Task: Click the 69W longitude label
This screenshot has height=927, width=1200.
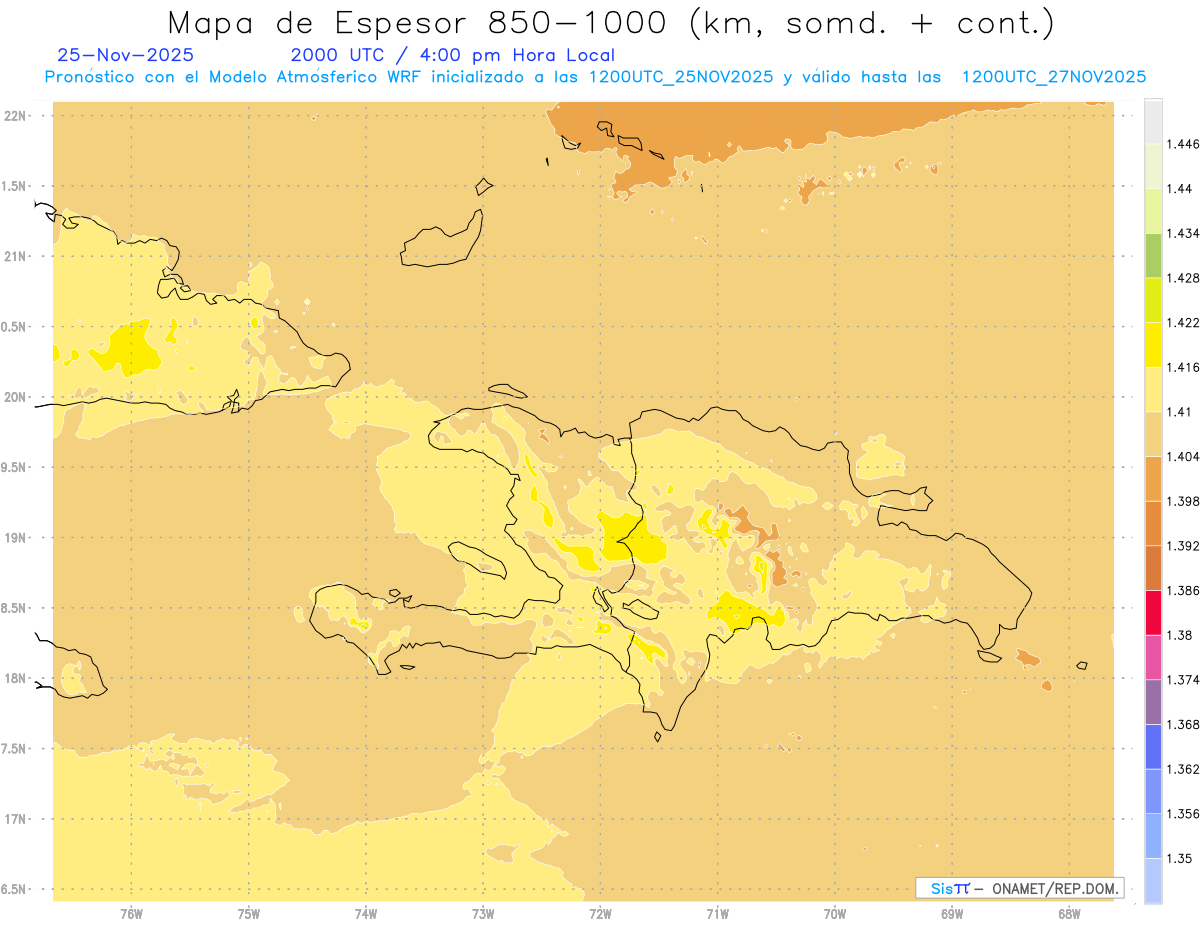Action: tap(952, 913)
